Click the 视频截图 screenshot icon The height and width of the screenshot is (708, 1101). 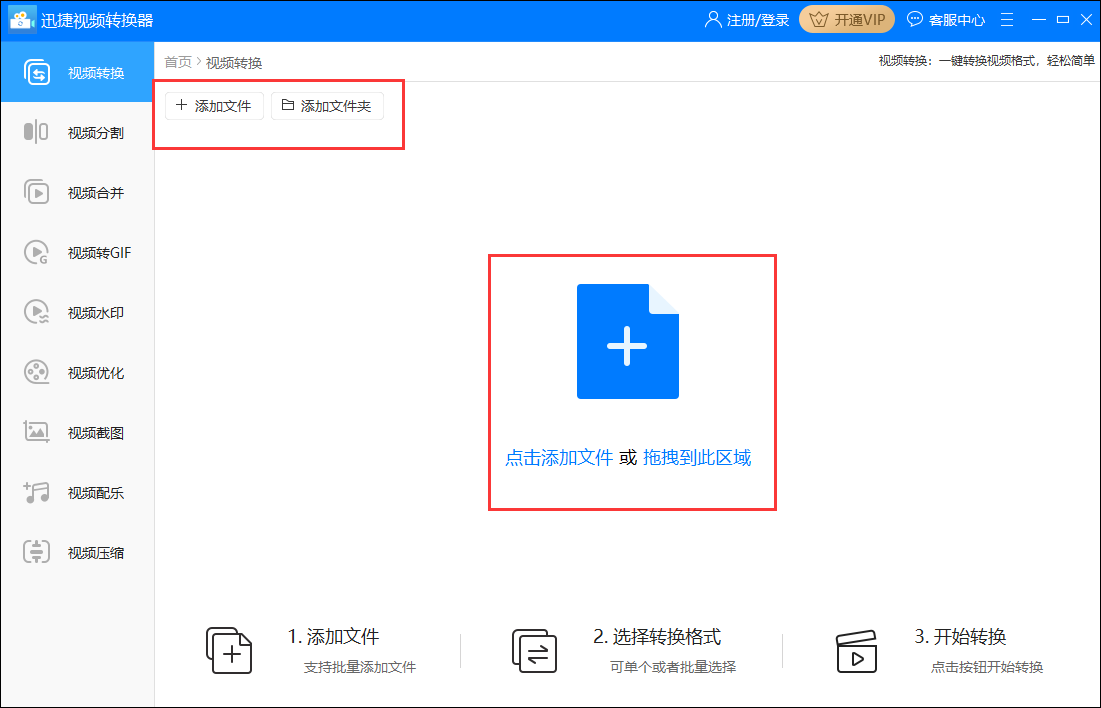(x=37, y=432)
